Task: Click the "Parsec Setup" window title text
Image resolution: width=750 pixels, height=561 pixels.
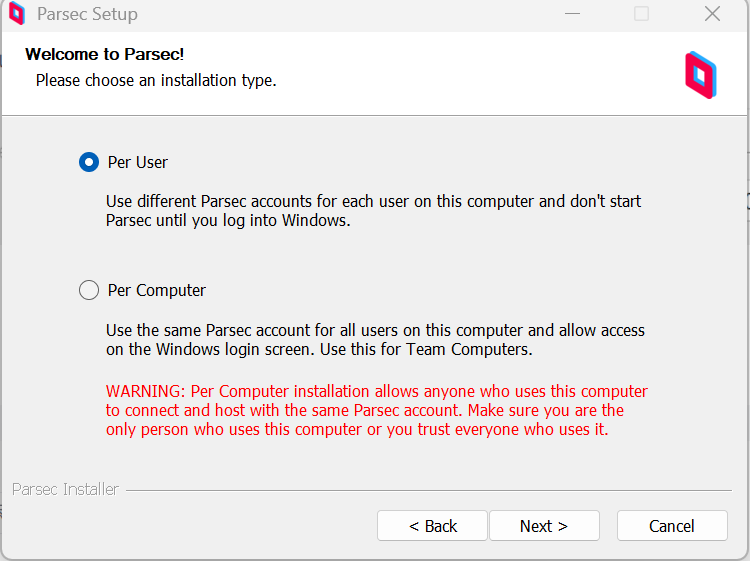Action: coord(87,14)
